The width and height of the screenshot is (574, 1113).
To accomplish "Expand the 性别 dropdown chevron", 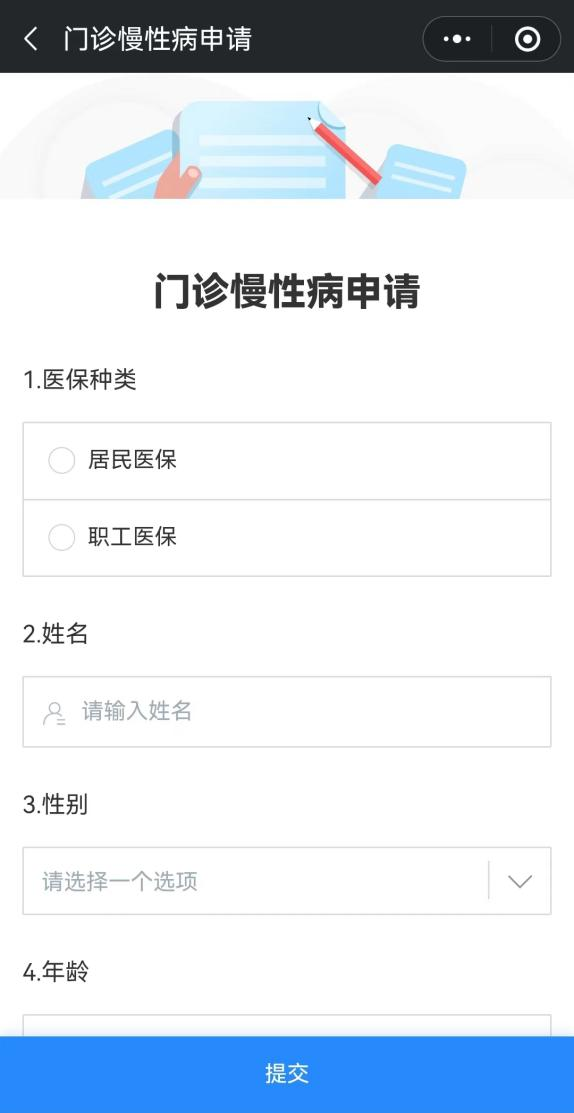I will (x=520, y=881).
